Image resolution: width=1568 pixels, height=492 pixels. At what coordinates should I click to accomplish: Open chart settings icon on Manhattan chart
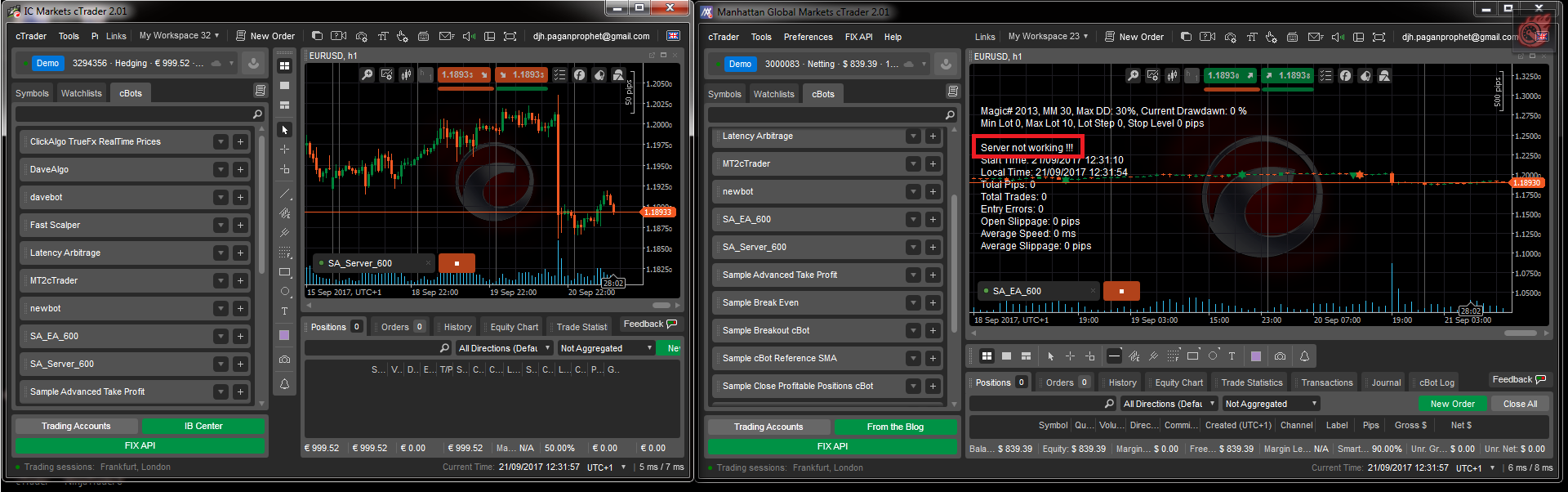(1152, 76)
